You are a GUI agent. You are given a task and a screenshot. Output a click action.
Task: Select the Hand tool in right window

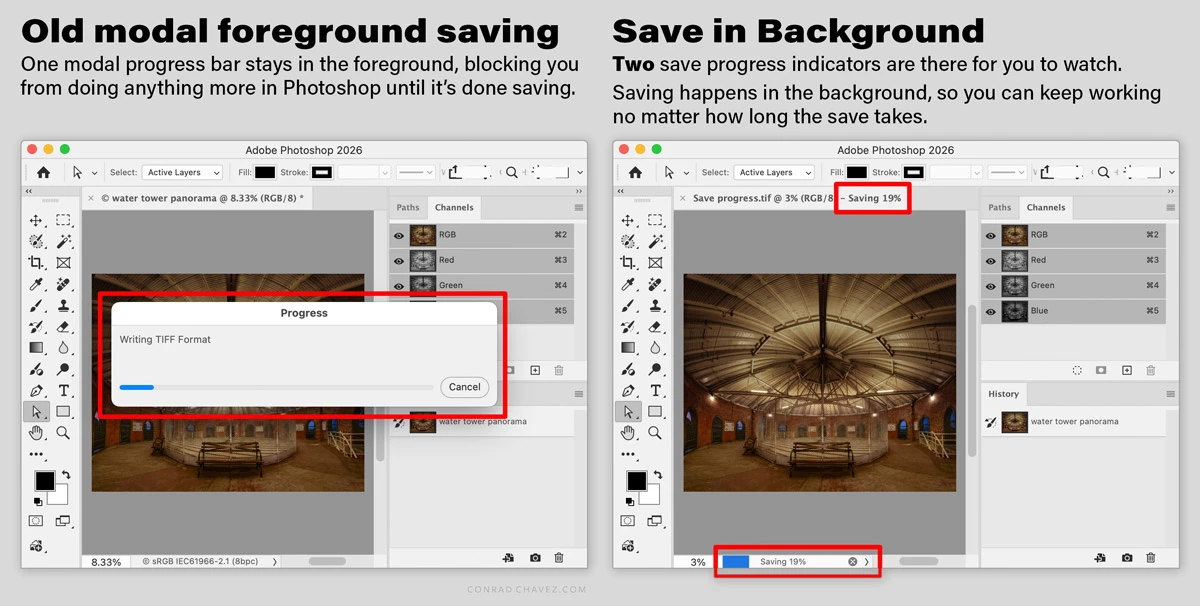(628, 433)
